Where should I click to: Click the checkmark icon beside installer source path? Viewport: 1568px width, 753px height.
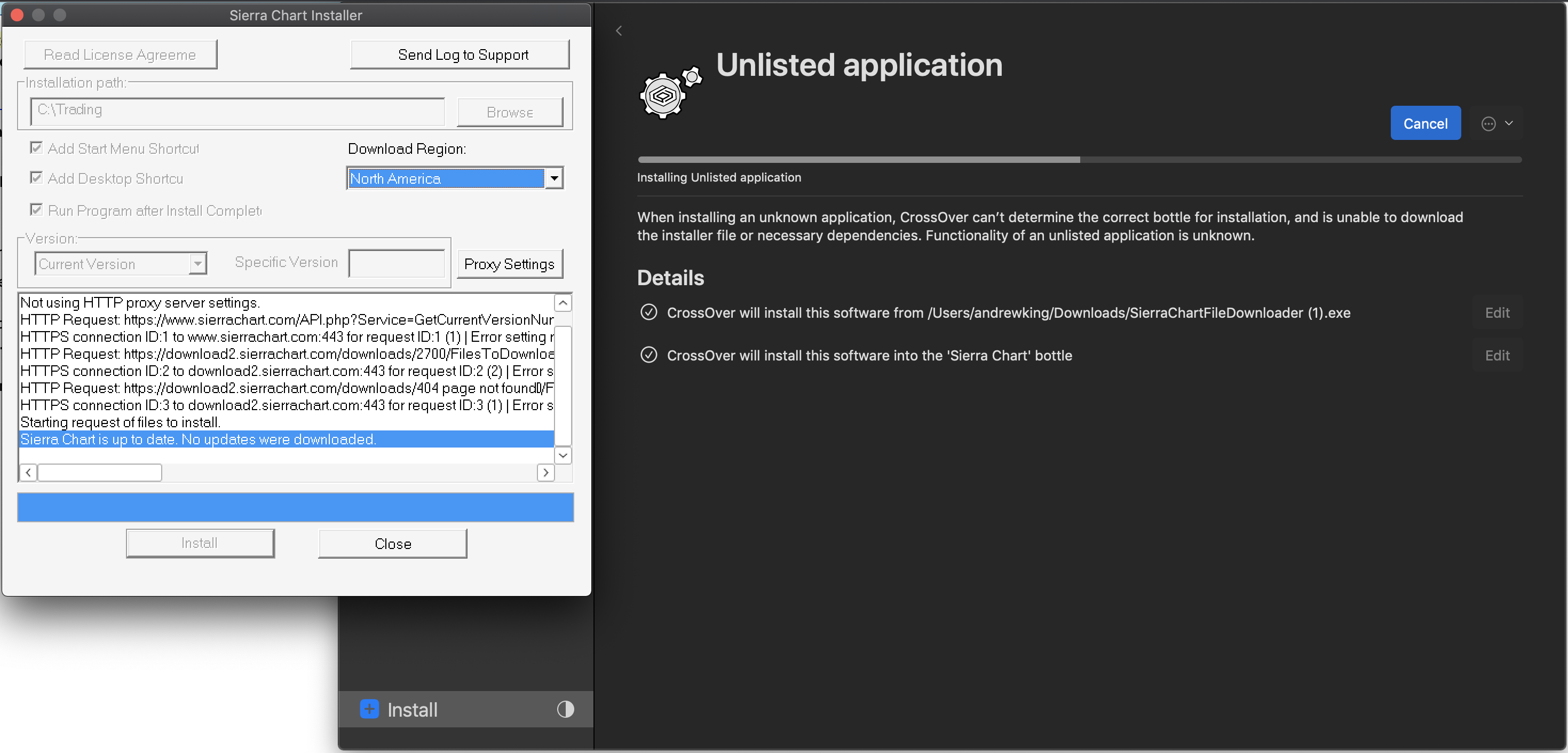649,312
